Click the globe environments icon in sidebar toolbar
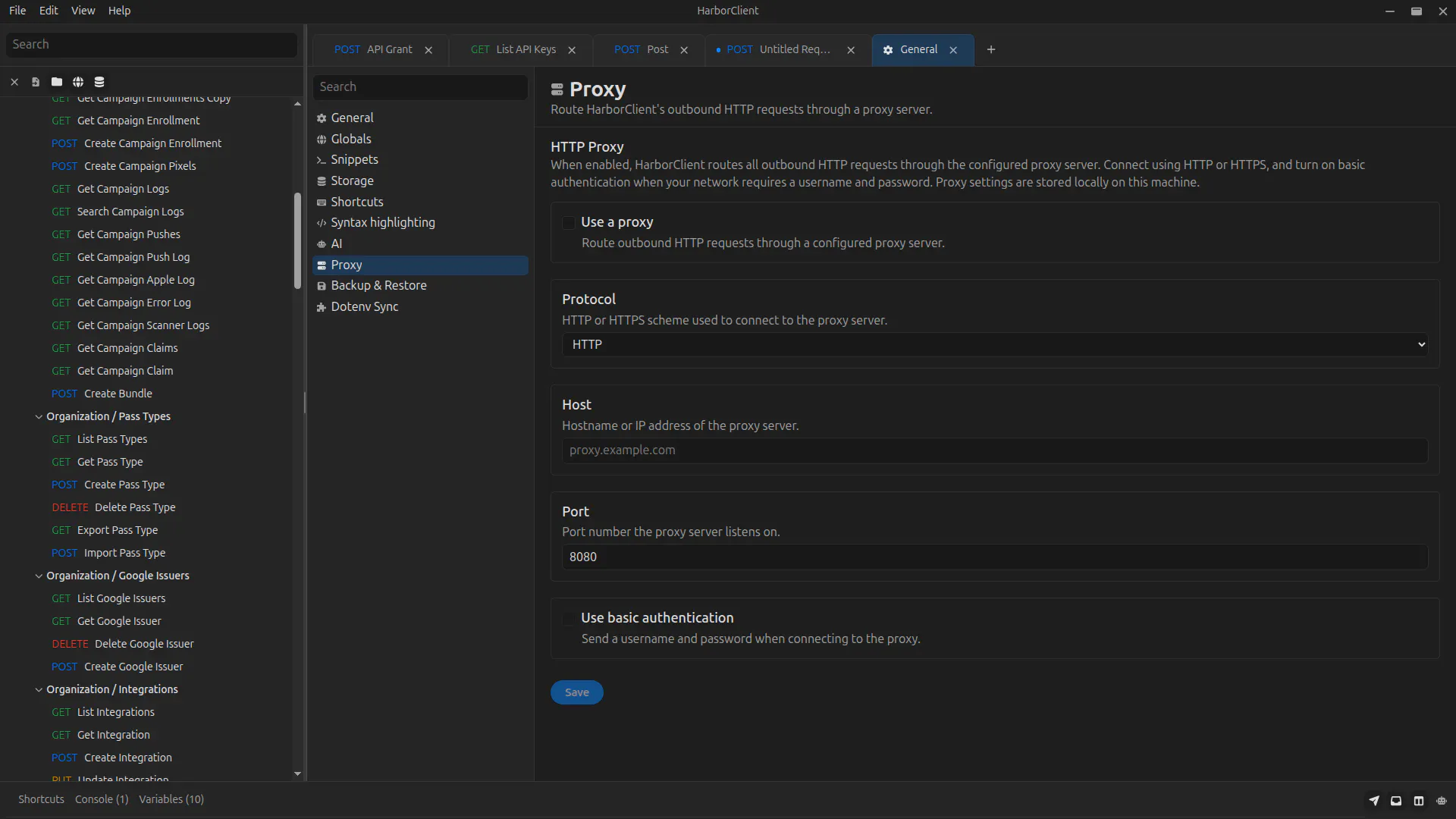Image resolution: width=1456 pixels, height=819 pixels. [x=78, y=82]
